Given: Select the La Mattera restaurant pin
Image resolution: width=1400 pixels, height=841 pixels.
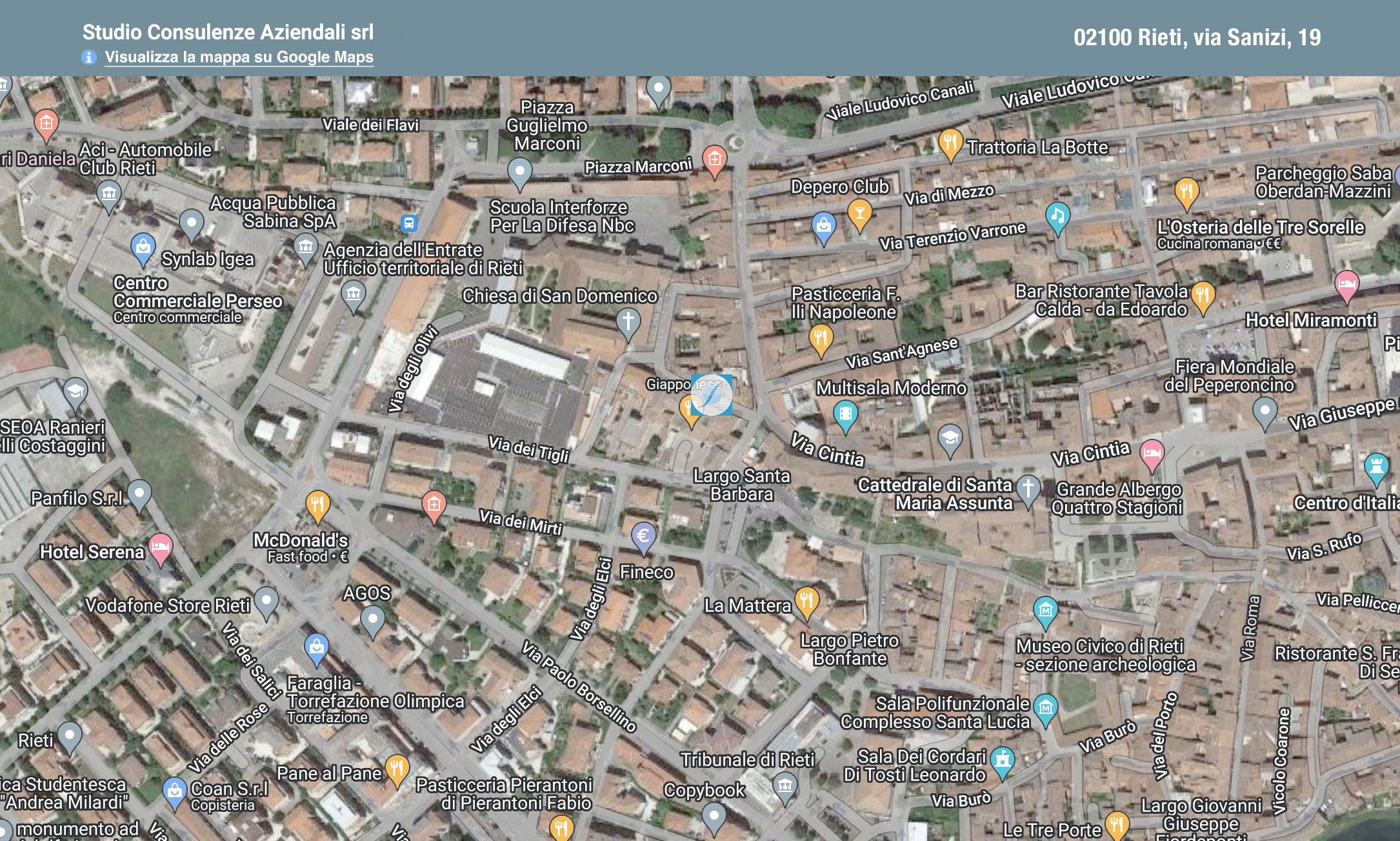Looking at the screenshot, I should (806, 603).
